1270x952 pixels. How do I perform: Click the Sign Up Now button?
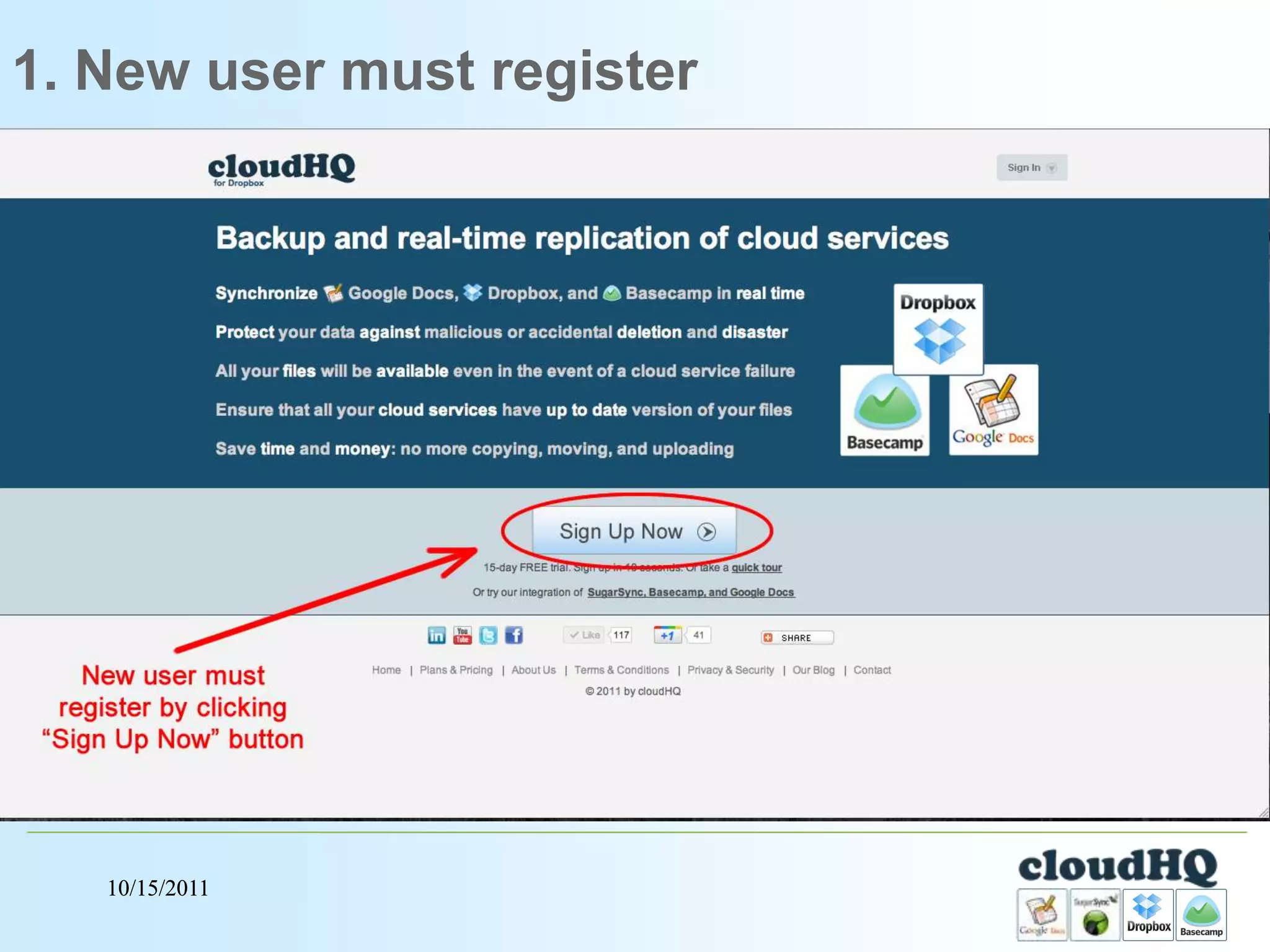coord(634,531)
